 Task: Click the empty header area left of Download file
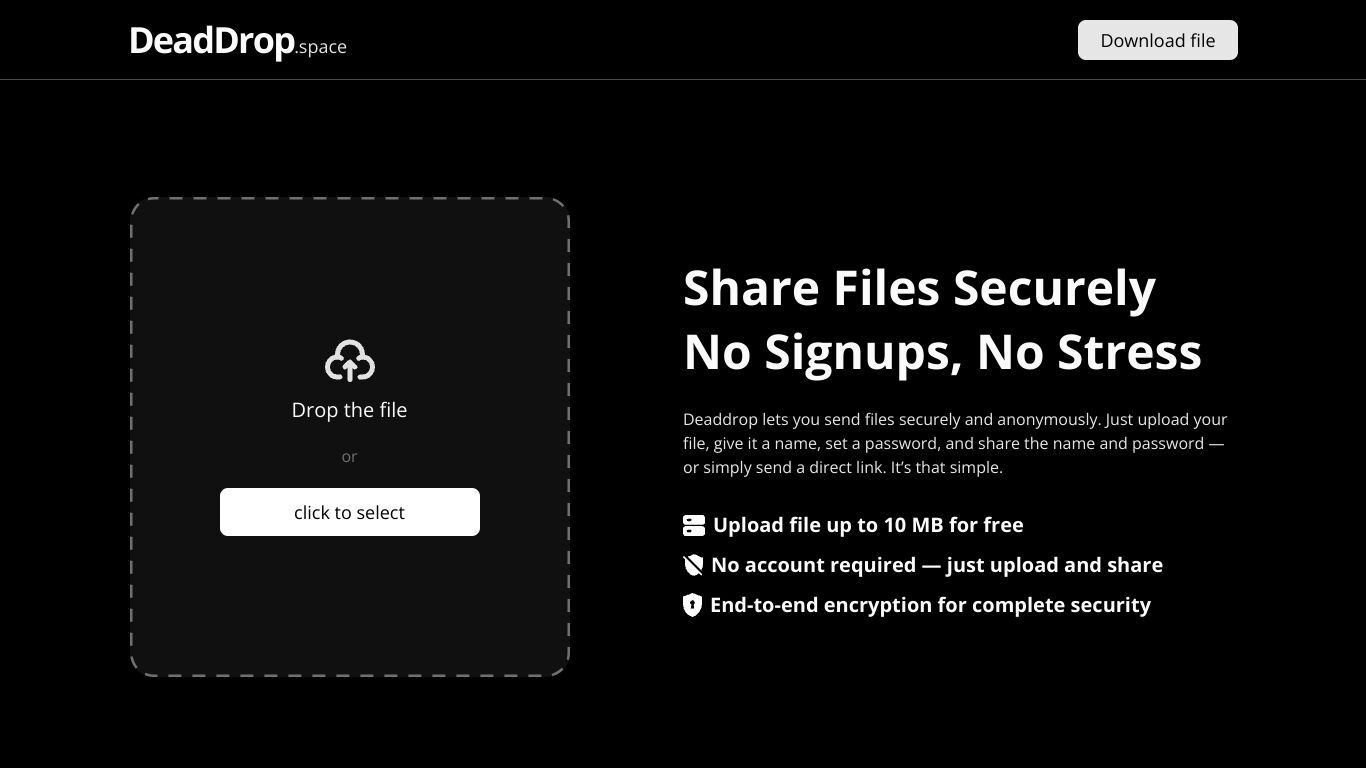click(710, 40)
